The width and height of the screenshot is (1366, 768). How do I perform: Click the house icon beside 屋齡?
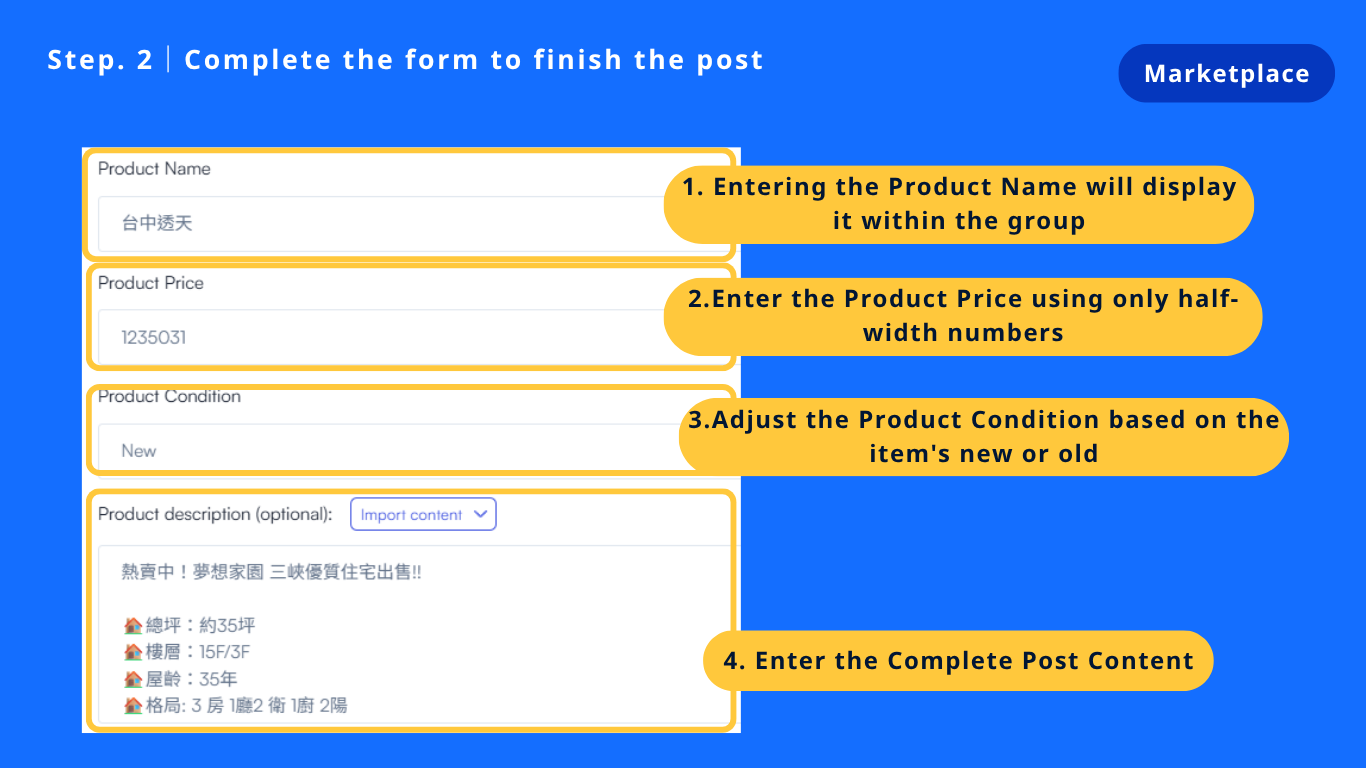tap(132, 680)
